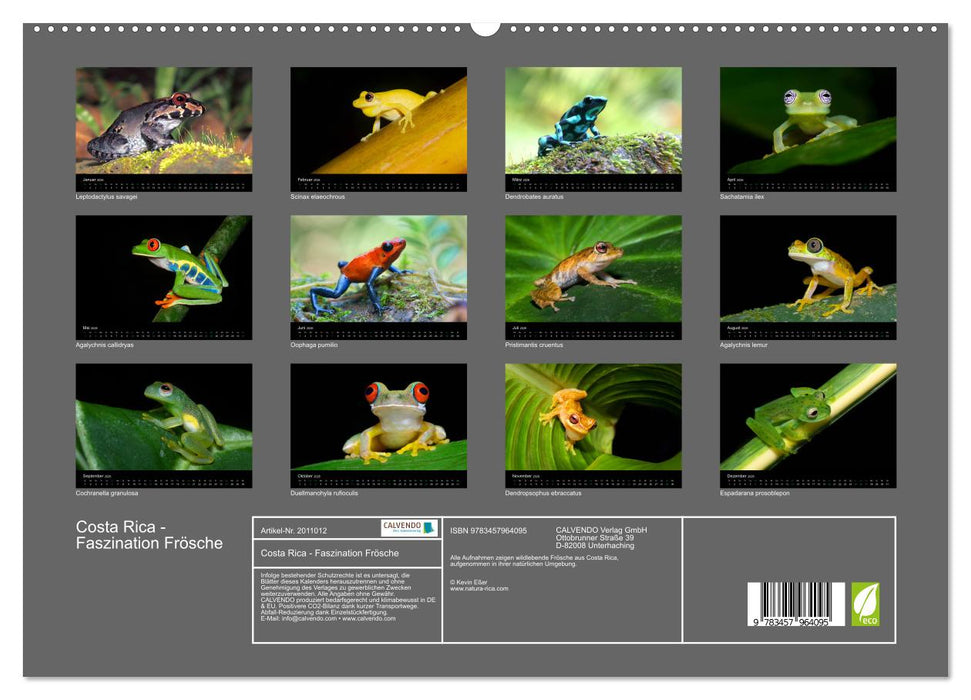971x700 pixels.
Task: Open the Cochranella granulosa September image
Action: coord(164,418)
